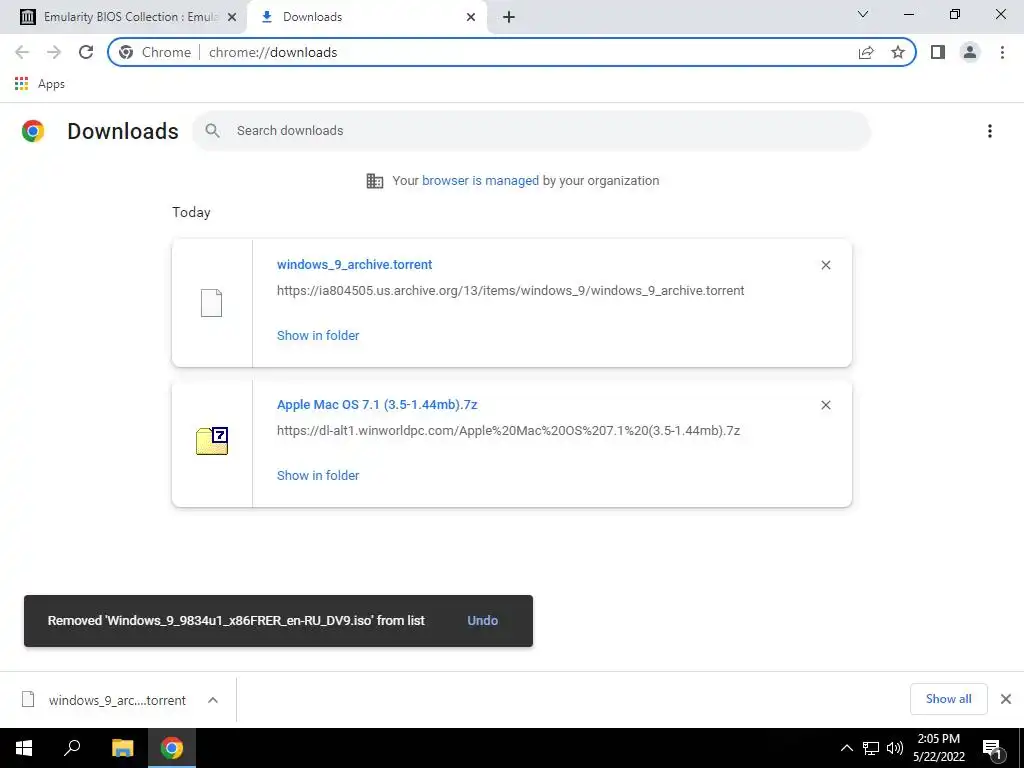Open Windows taskbar search
This screenshot has height=768, width=1024.
click(x=72, y=748)
